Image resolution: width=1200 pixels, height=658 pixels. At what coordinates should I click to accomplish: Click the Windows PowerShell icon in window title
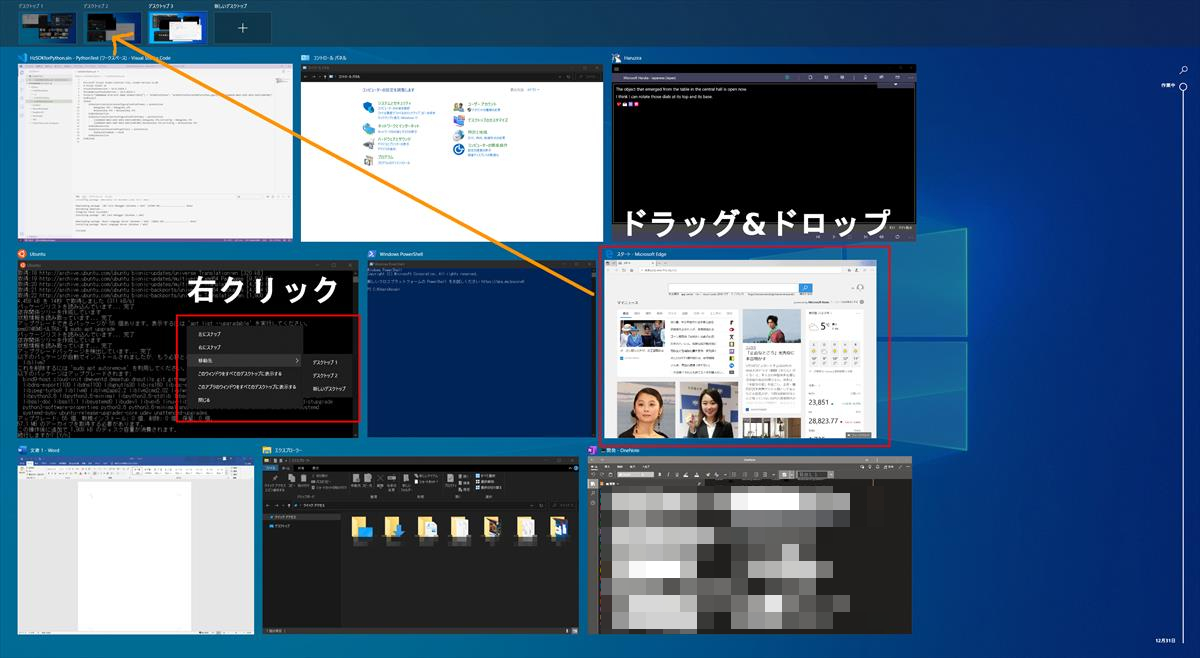(371, 254)
